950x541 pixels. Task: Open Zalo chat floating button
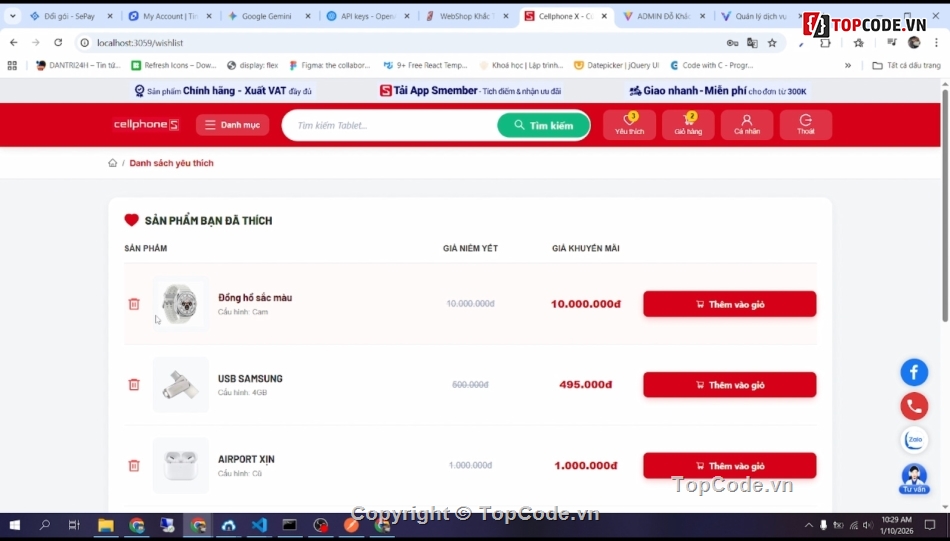[x=914, y=440]
